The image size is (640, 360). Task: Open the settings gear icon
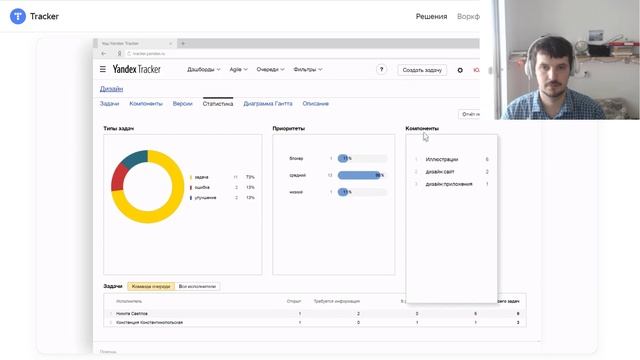click(460, 70)
